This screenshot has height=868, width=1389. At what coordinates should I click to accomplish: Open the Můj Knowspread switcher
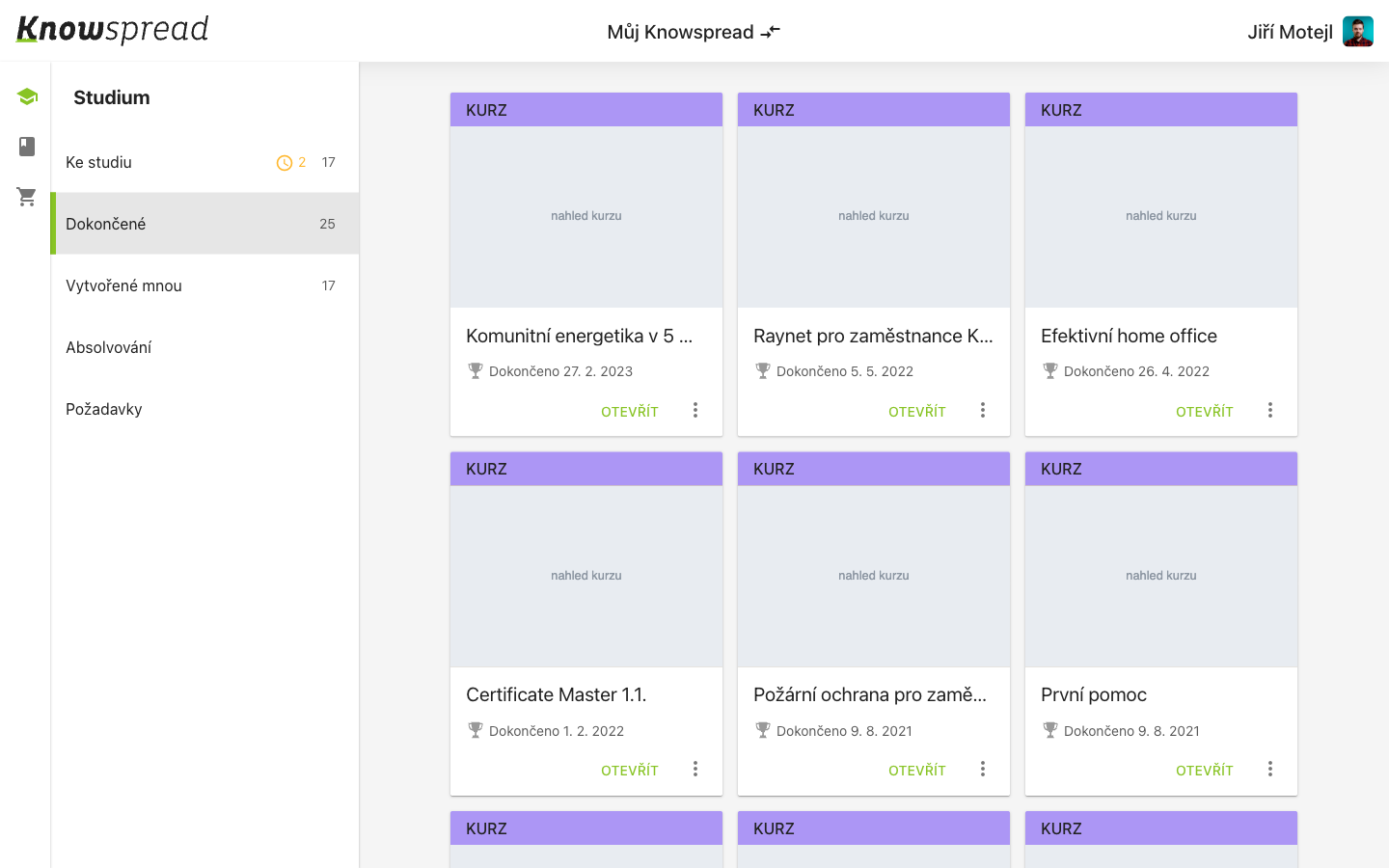[694, 32]
